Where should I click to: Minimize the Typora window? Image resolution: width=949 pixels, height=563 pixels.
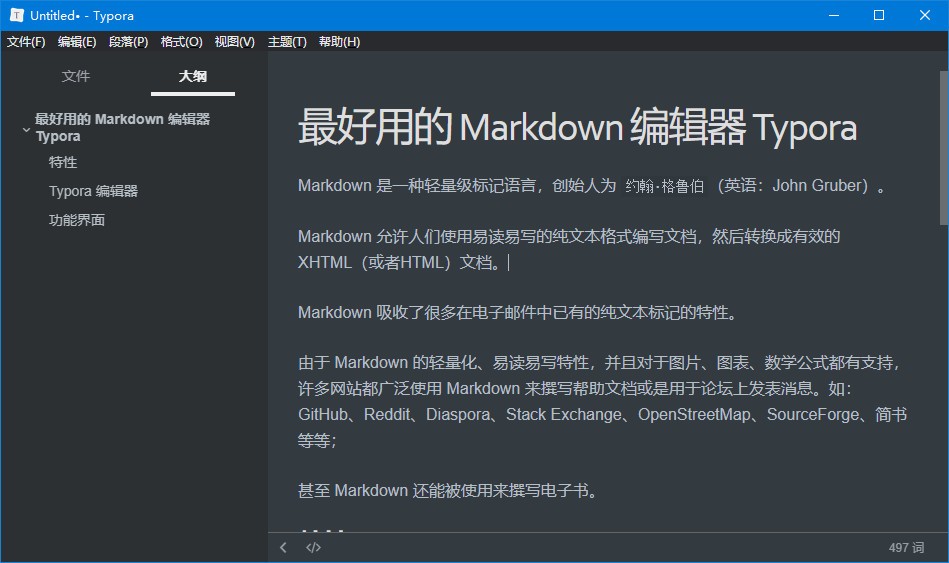coord(834,15)
